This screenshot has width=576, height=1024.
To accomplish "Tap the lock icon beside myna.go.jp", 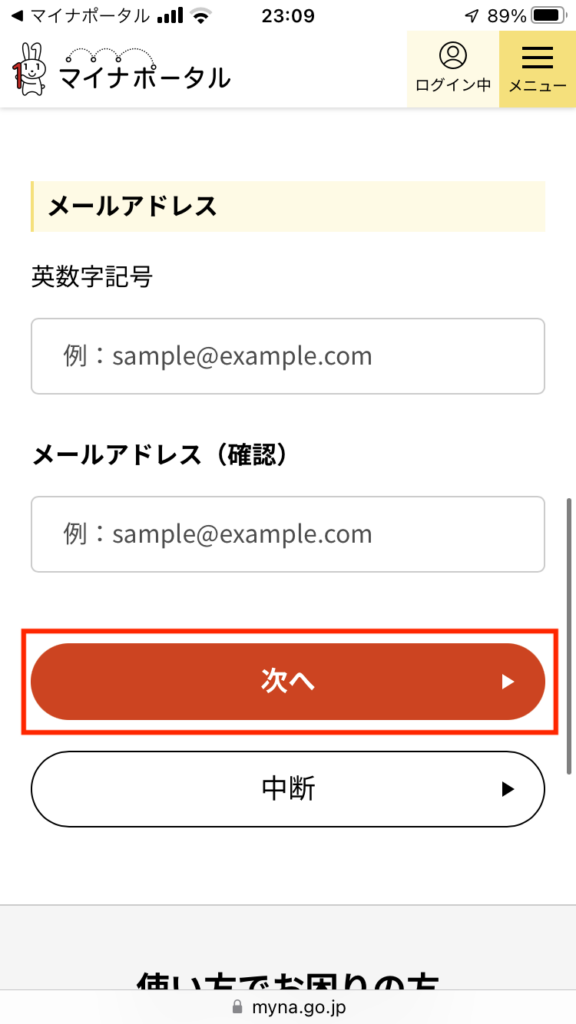I will tap(237, 1007).
